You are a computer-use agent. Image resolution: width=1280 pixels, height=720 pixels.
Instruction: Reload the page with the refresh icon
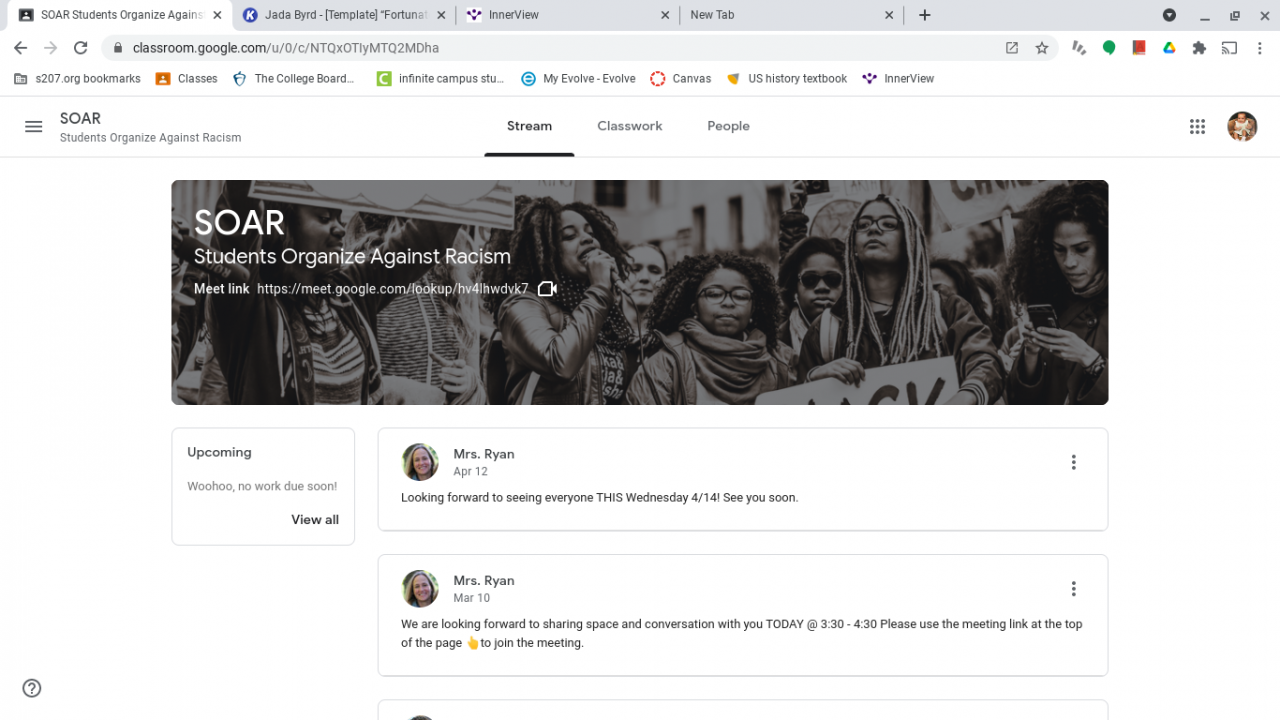pos(81,48)
